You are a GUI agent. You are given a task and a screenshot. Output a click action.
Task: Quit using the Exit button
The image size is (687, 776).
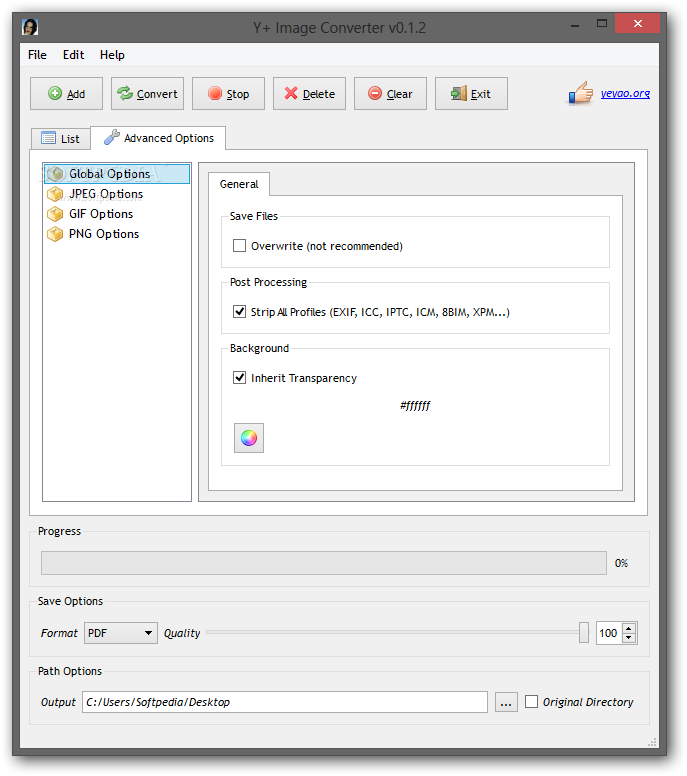[x=471, y=94]
